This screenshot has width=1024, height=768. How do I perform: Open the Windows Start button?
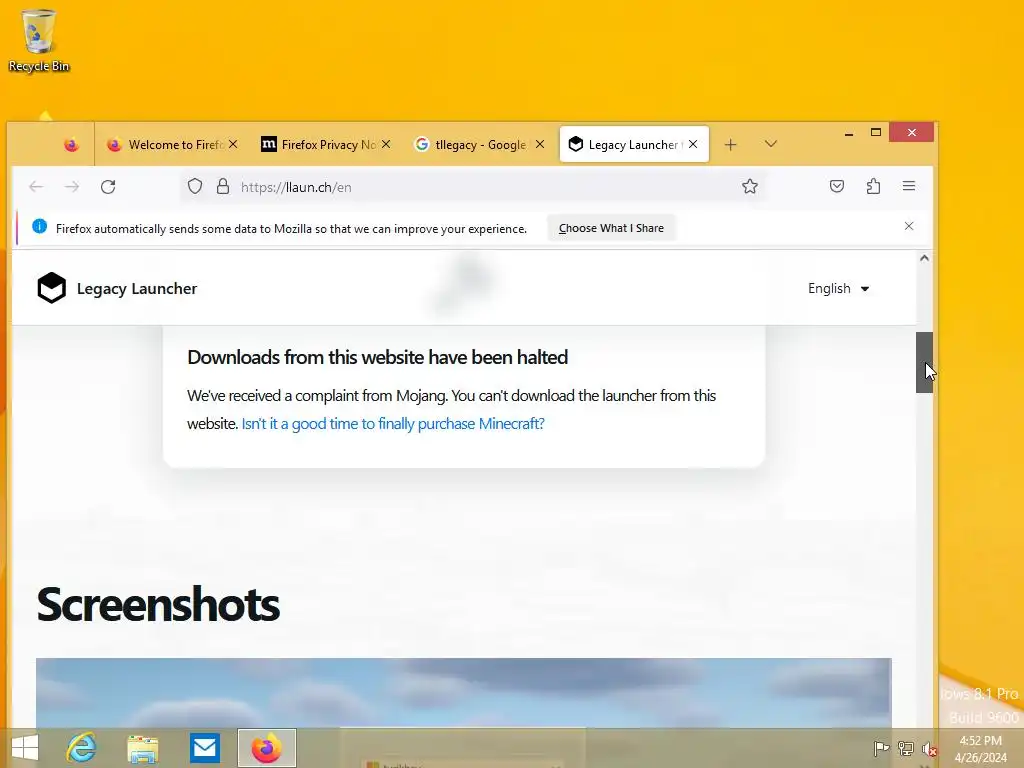pyautogui.click(x=25, y=748)
